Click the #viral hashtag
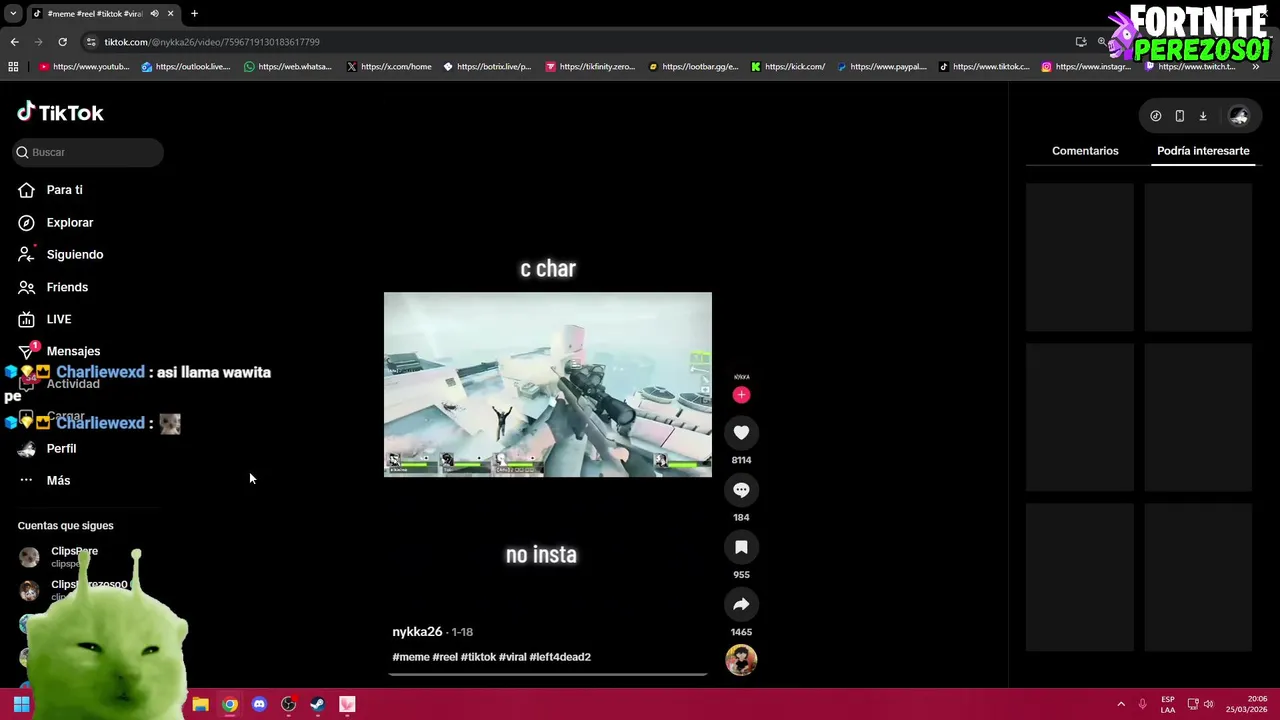Screen dimensions: 1280x720 tap(512, 657)
